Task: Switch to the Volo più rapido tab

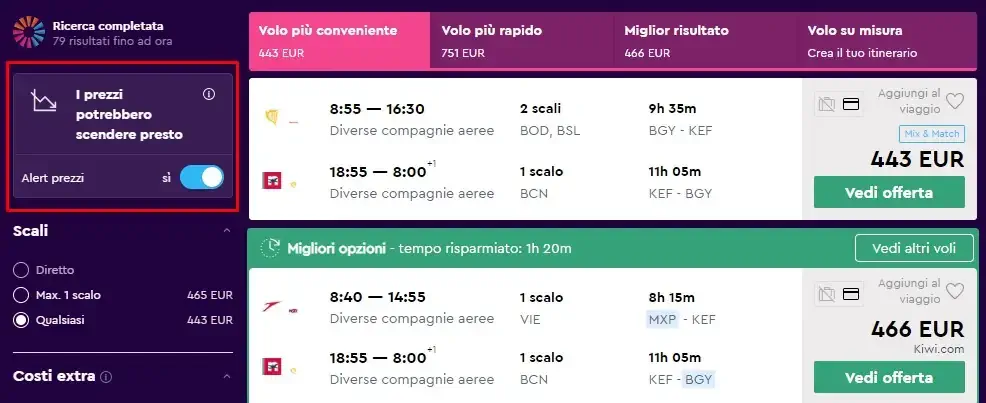Action: point(521,40)
